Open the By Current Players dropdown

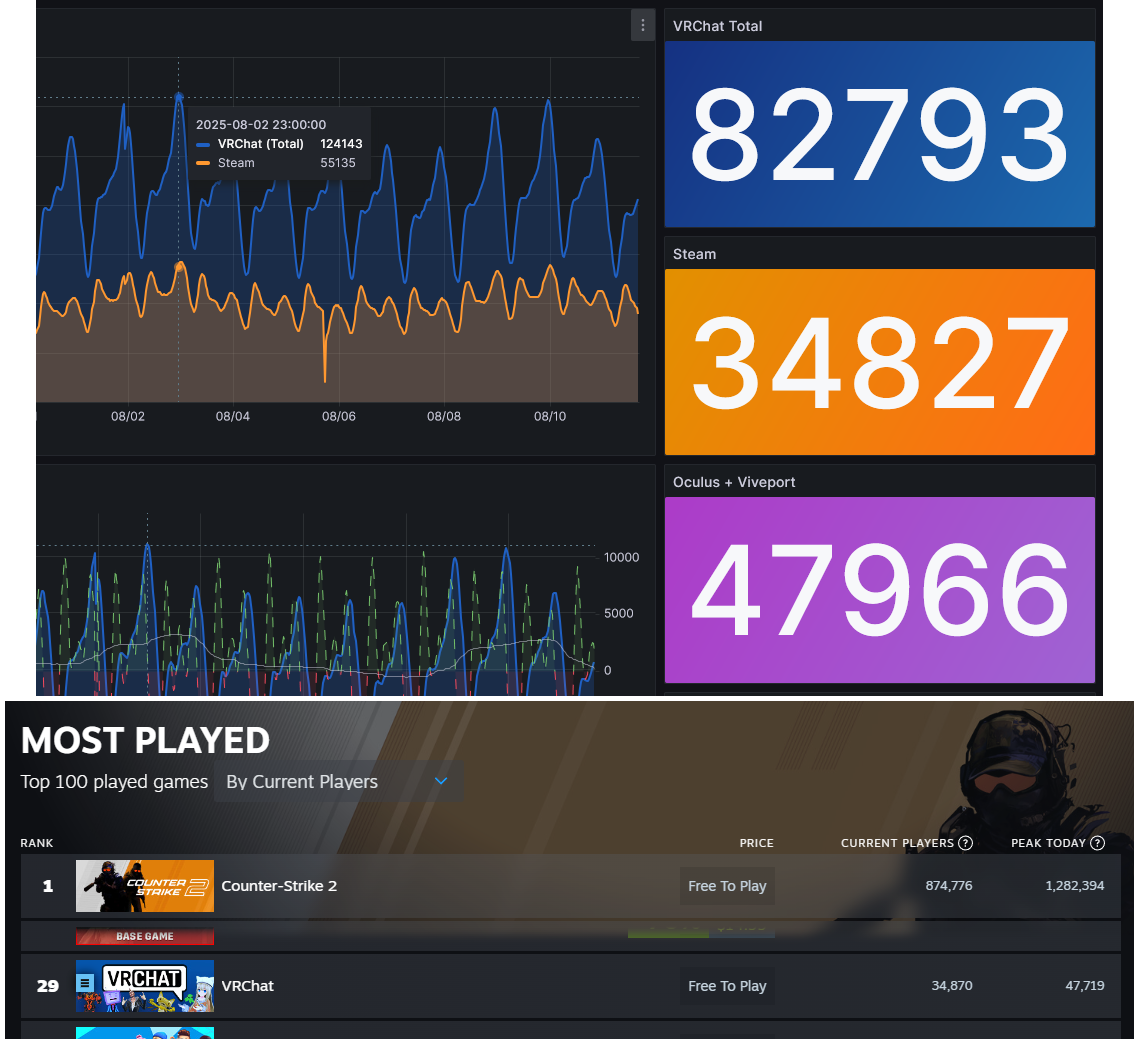click(x=339, y=781)
